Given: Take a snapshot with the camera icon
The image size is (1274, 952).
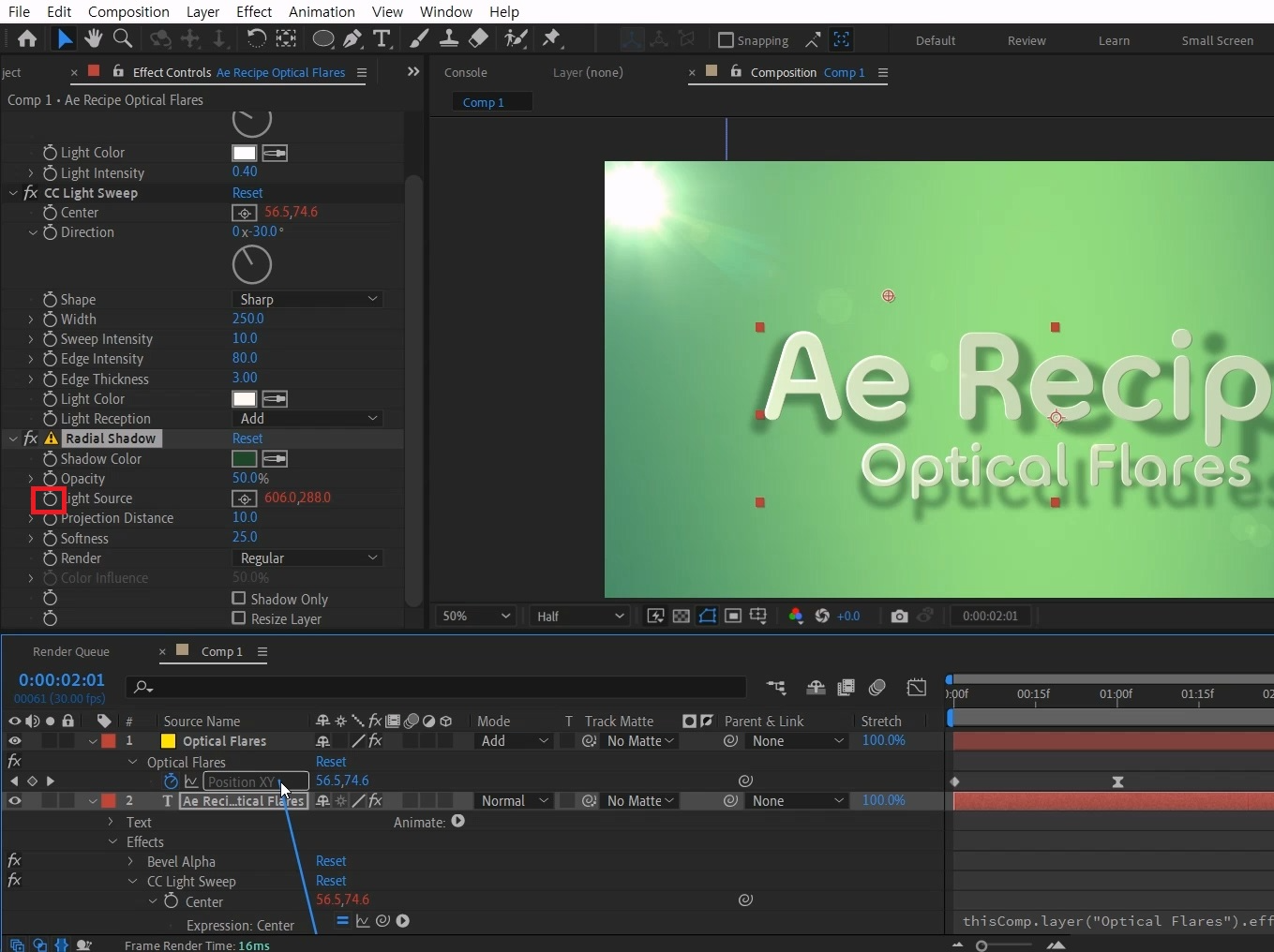Looking at the screenshot, I should 899,616.
